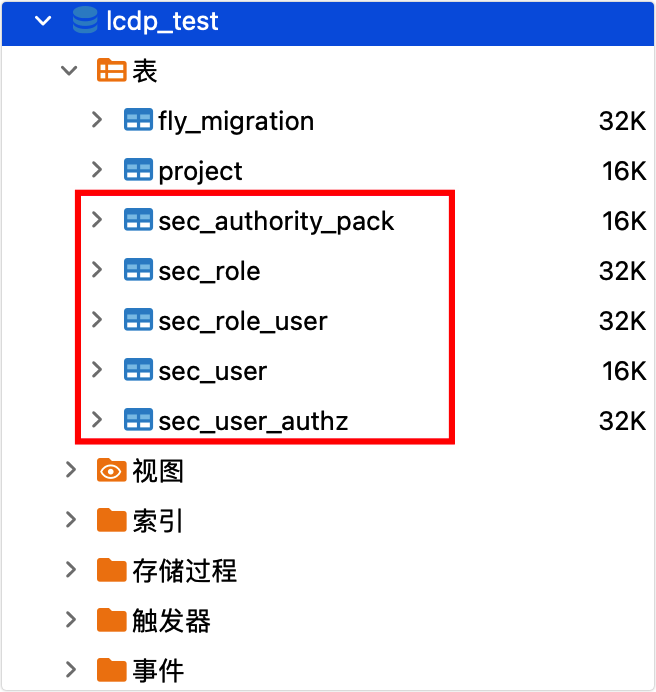Expand the project table node

click(x=96, y=170)
